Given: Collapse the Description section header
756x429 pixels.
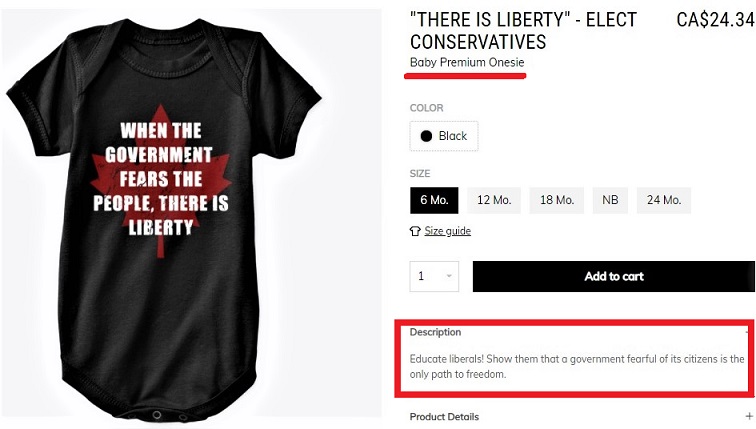Looking at the screenshot, I should point(435,332).
